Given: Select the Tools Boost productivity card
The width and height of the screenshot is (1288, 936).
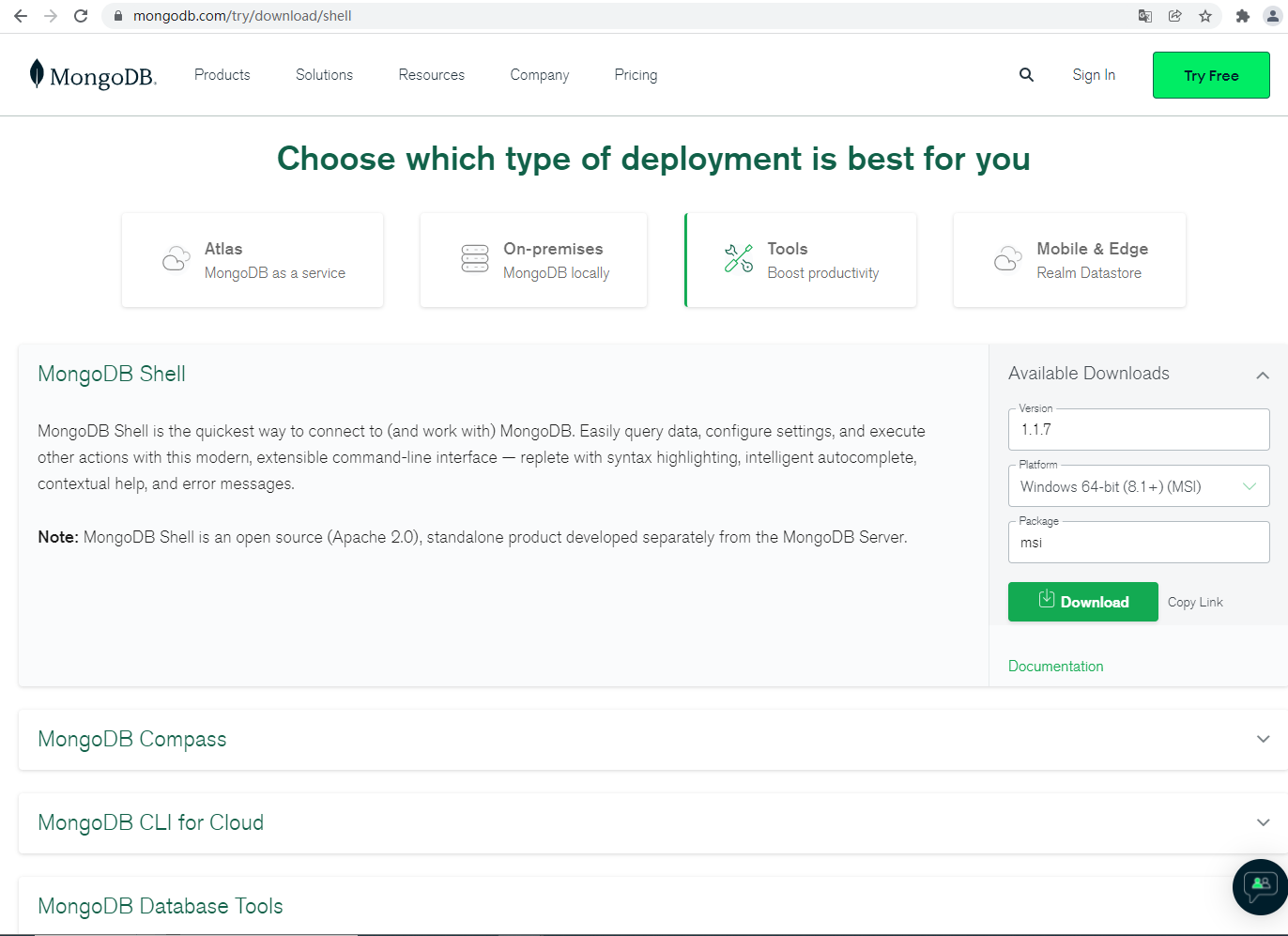Looking at the screenshot, I should point(801,260).
